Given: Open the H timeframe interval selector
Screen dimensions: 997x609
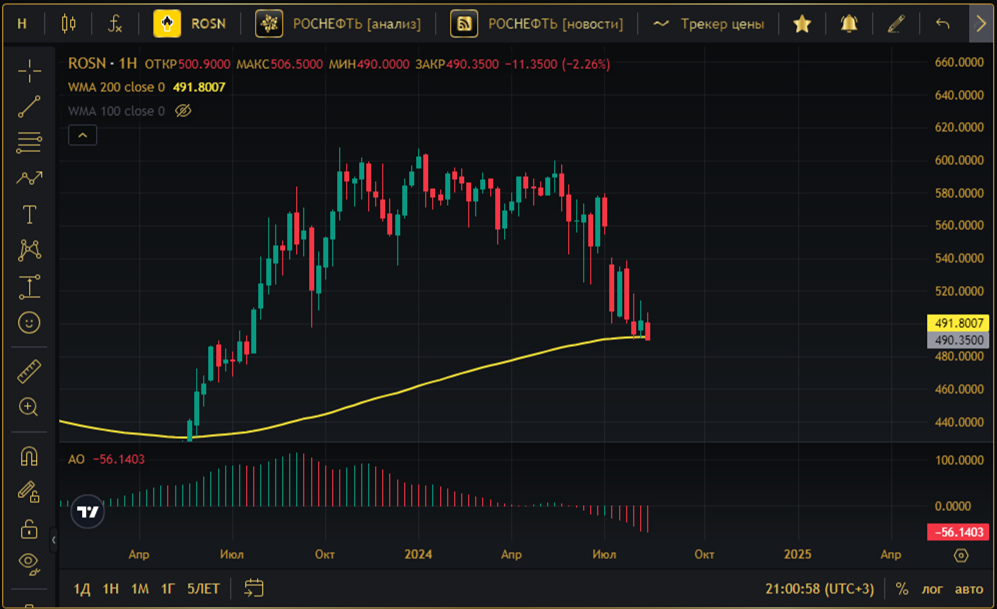Looking at the screenshot, I should click(x=22, y=24).
